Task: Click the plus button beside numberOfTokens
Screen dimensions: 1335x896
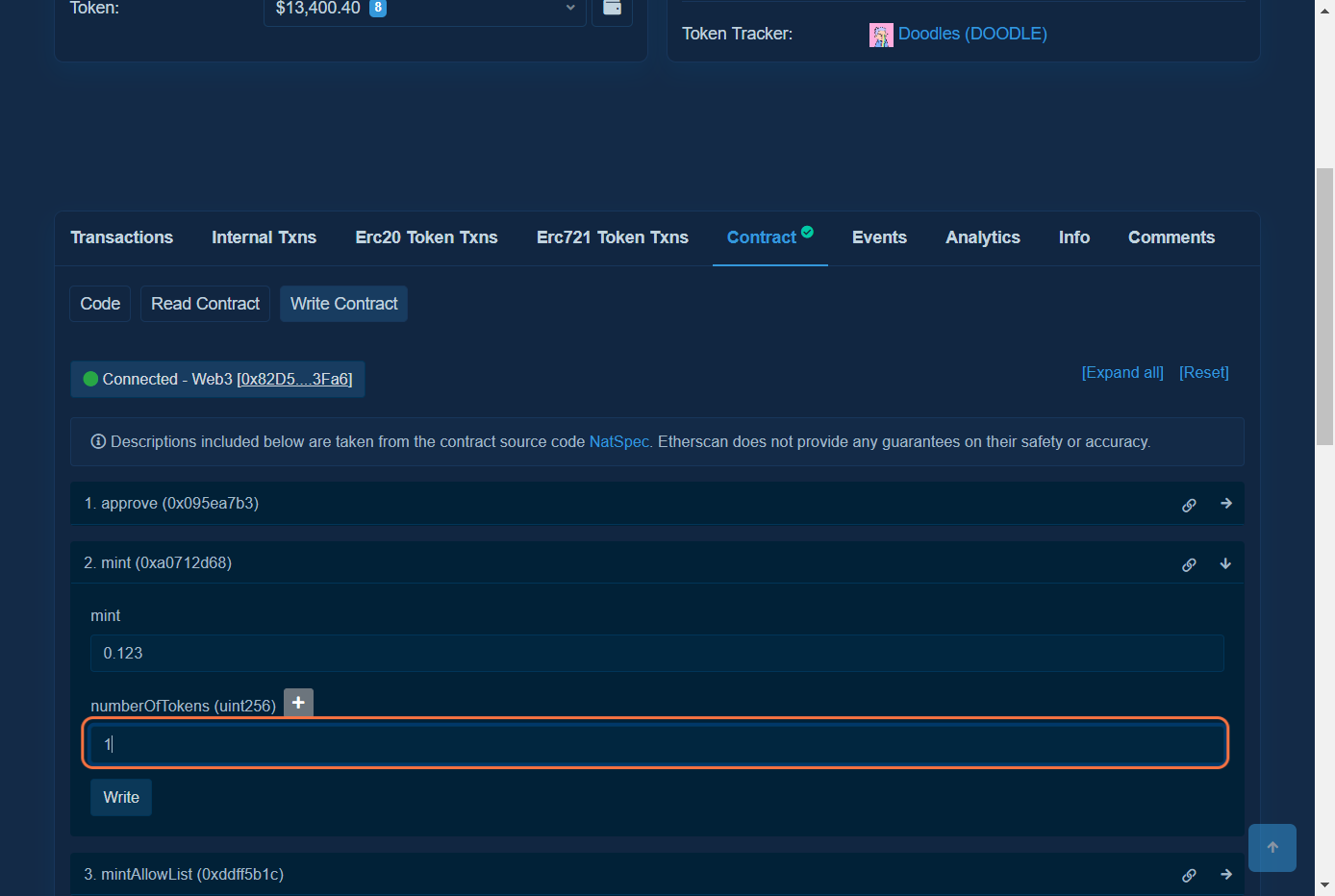Action: tap(298, 703)
